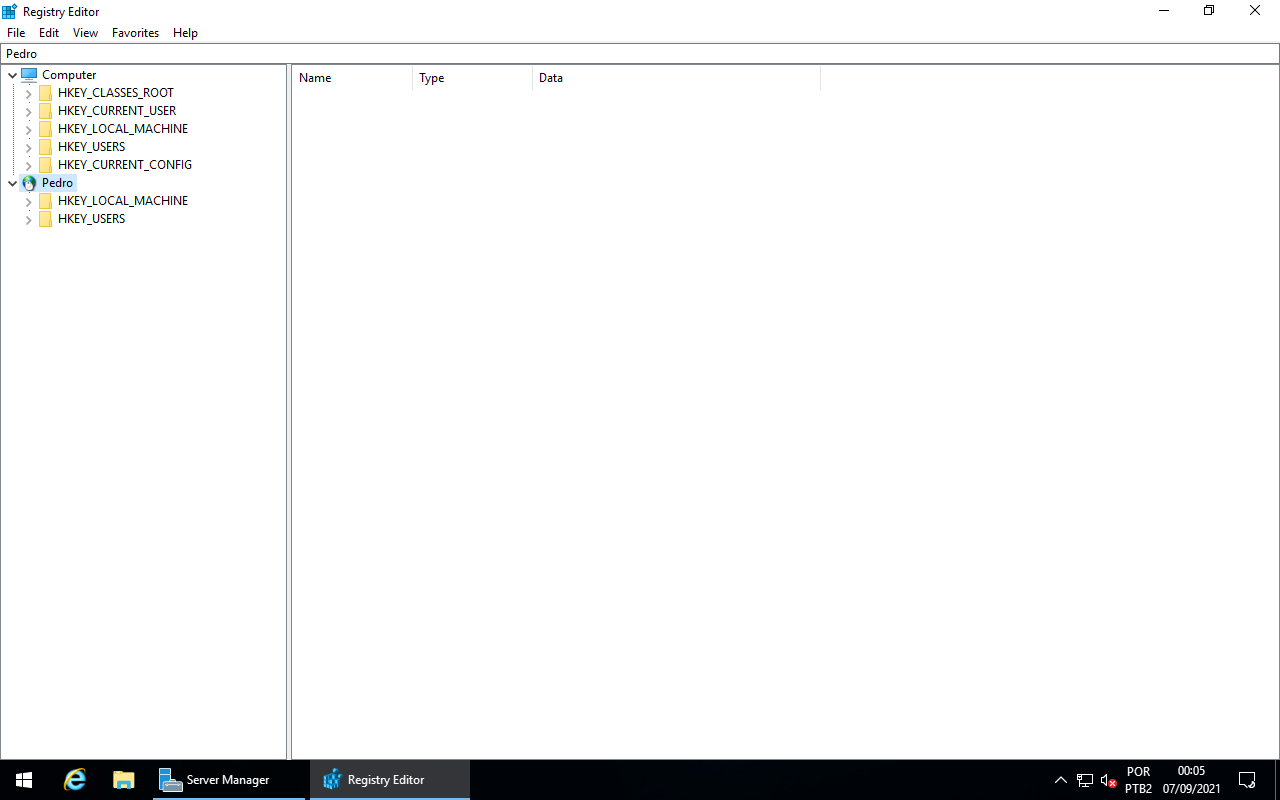
Task: Click the network status tray icon
Action: click(x=1084, y=779)
